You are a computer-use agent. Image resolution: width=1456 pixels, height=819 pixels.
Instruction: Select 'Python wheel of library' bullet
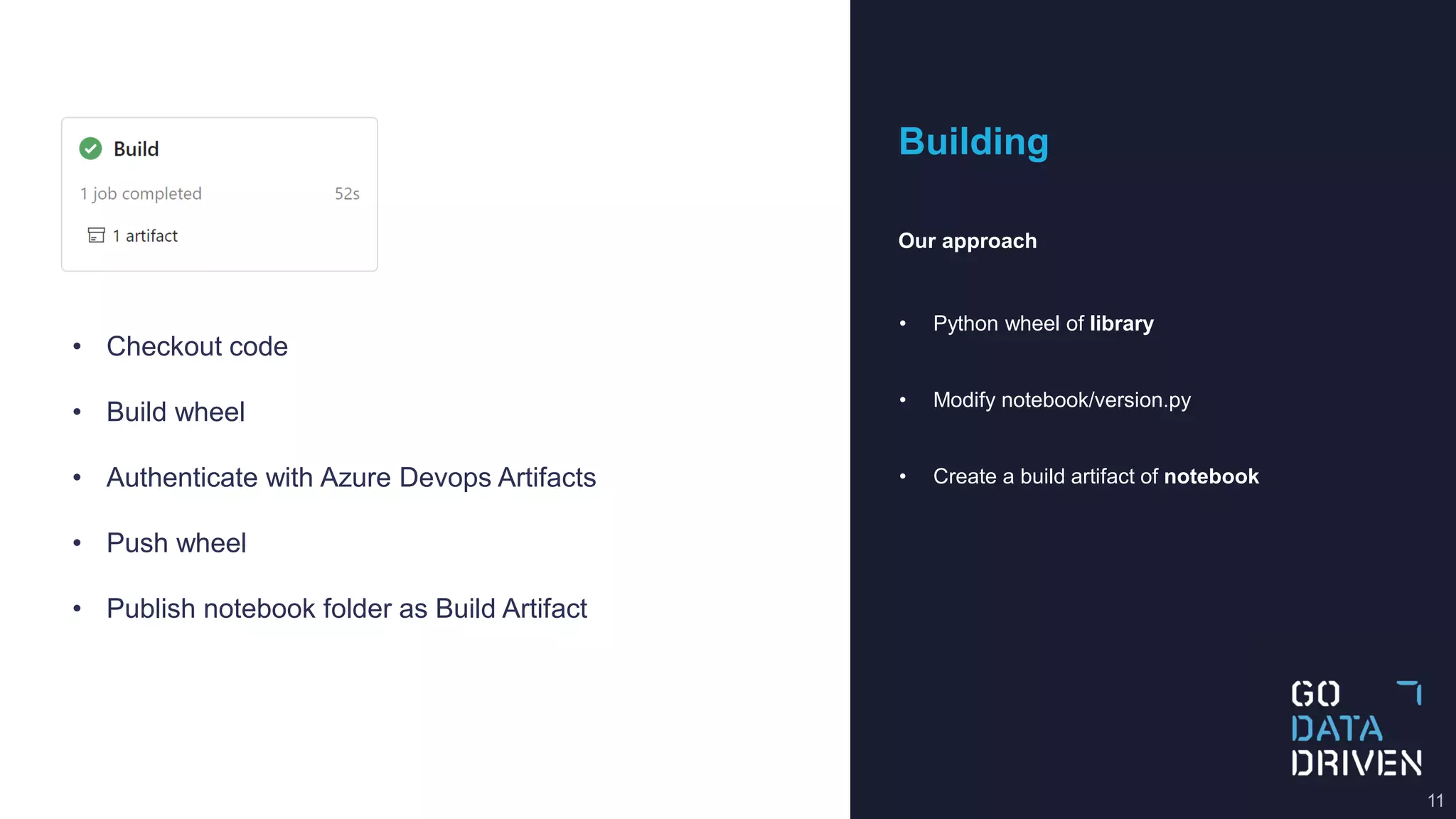coord(1043,323)
